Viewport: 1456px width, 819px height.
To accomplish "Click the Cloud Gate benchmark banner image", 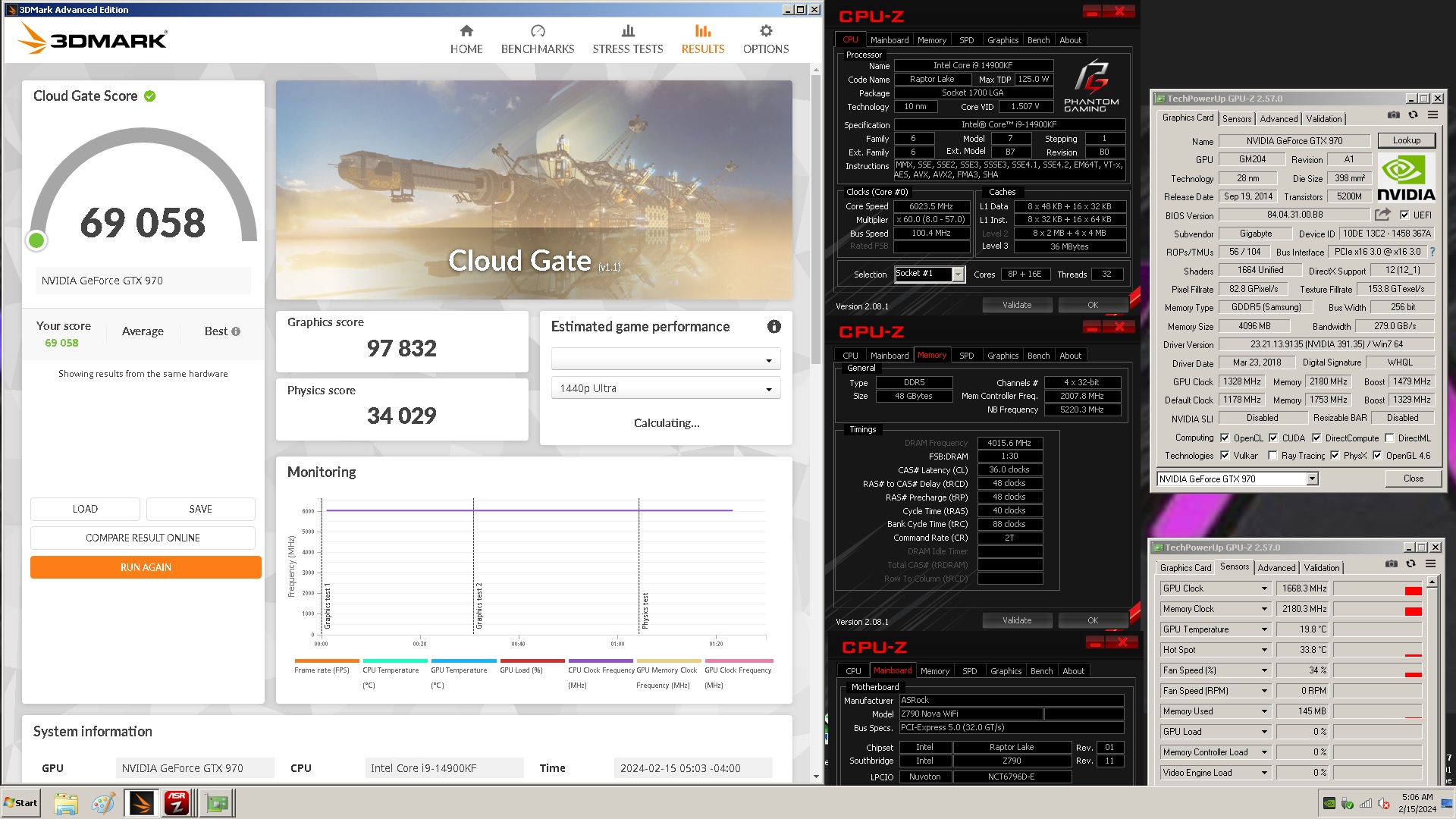I will click(534, 190).
